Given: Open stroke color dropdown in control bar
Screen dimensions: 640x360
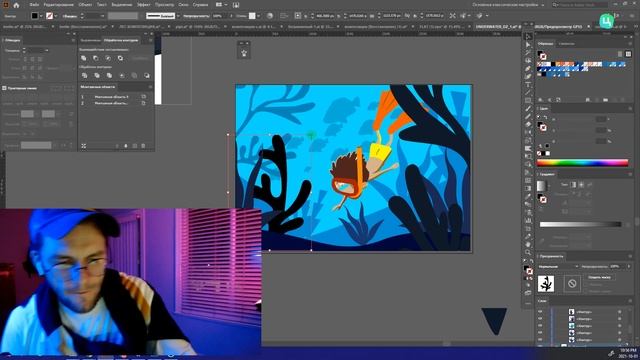Looking at the screenshot, I should click(x=56, y=16).
